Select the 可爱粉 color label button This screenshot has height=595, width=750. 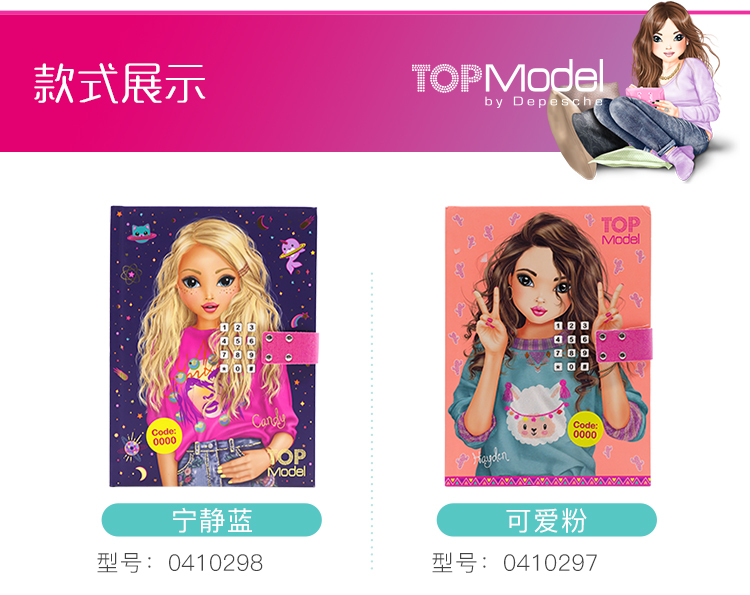click(x=546, y=520)
